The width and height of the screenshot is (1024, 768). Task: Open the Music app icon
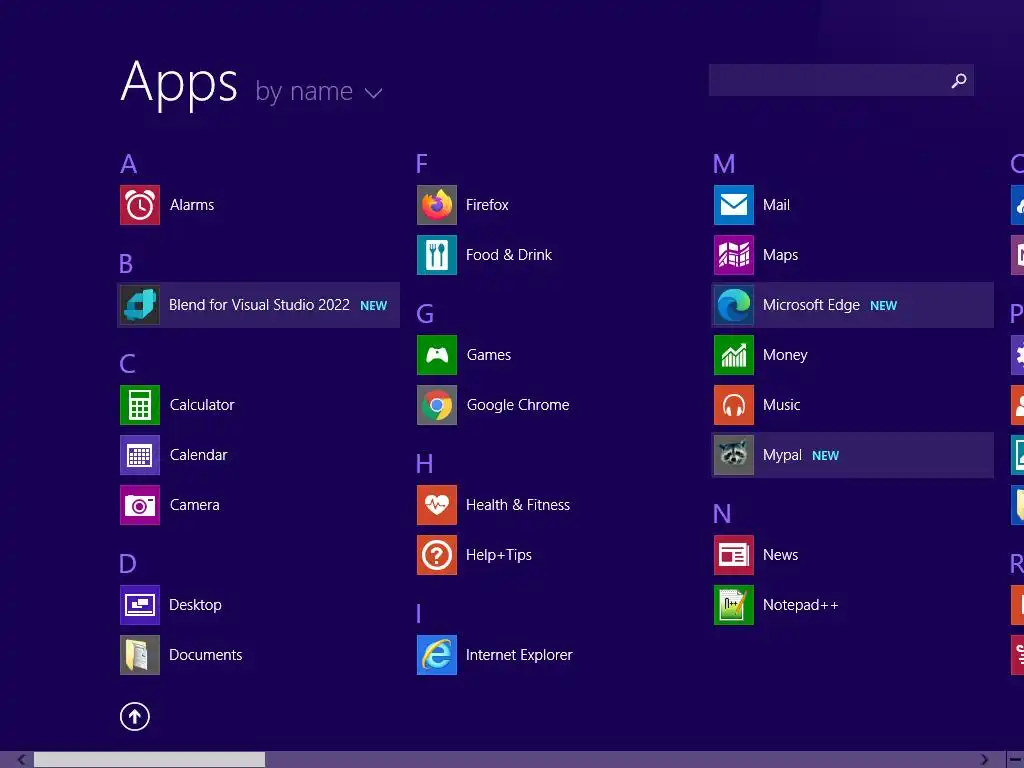coord(734,405)
